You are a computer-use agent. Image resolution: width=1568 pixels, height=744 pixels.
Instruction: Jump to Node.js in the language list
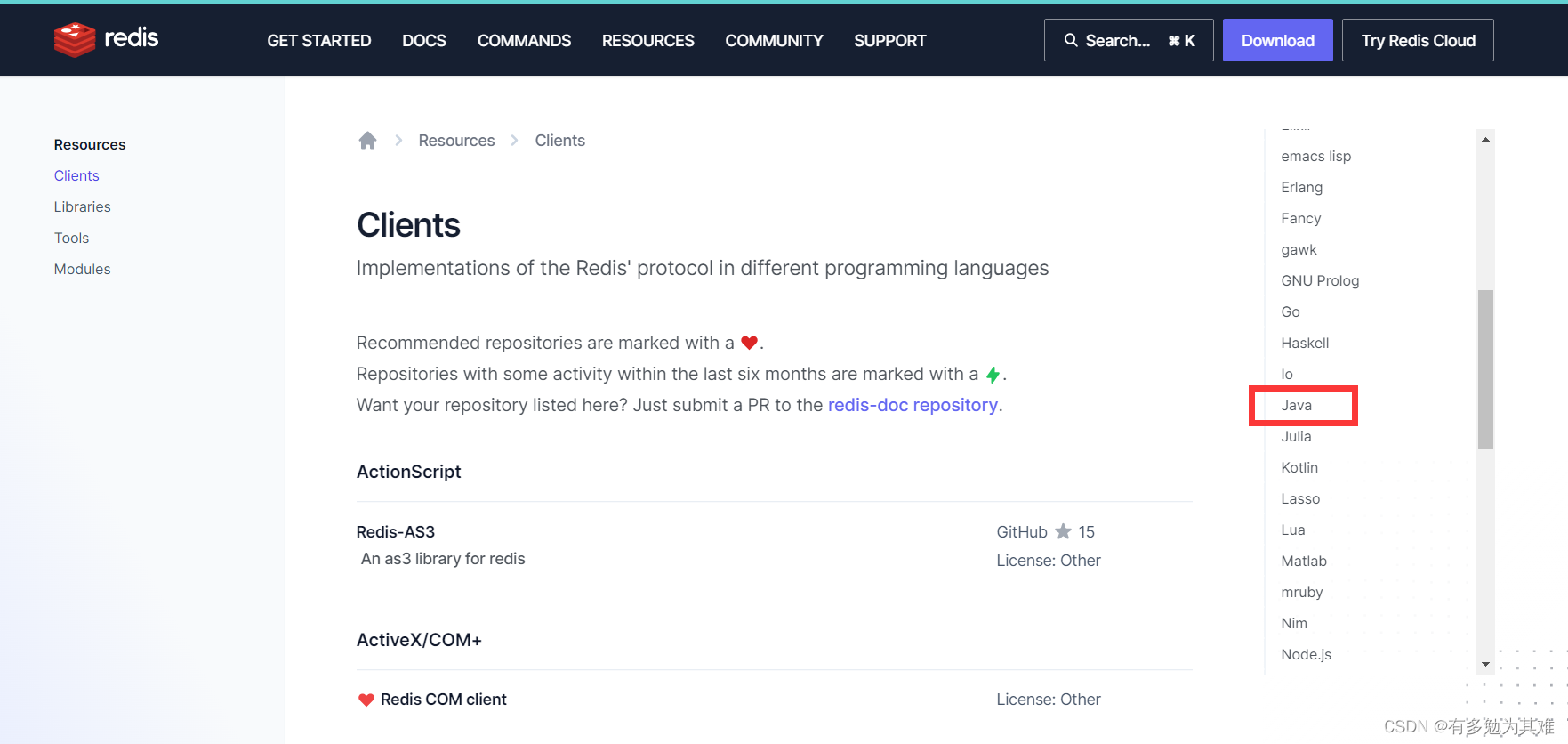pyautogui.click(x=1306, y=654)
